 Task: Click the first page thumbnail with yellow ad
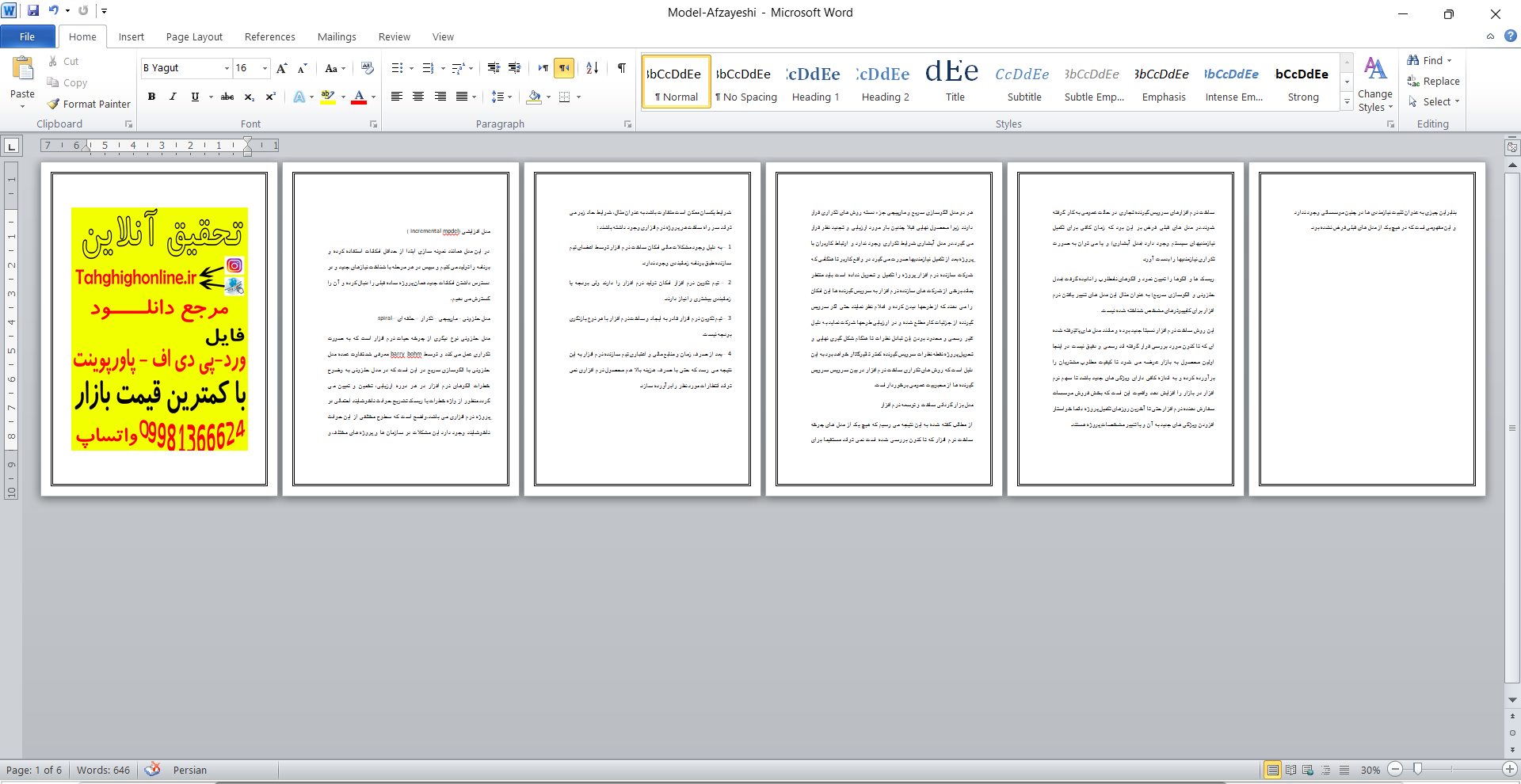tap(159, 329)
